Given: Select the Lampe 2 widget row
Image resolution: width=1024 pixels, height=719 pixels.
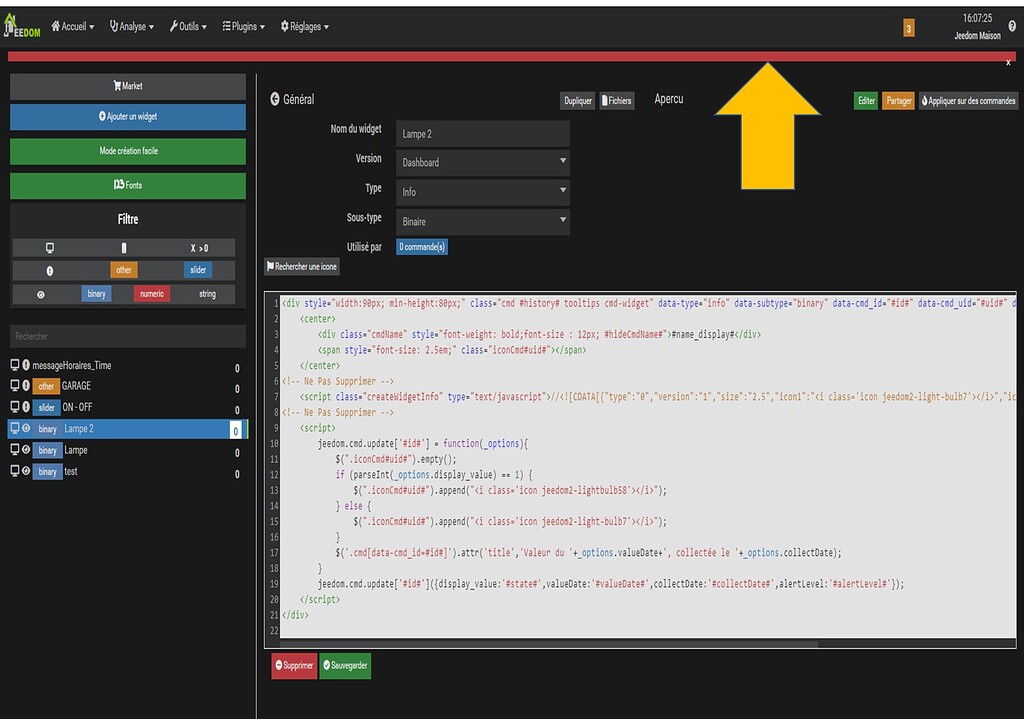Looking at the screenshot, I should pos(127,429).
